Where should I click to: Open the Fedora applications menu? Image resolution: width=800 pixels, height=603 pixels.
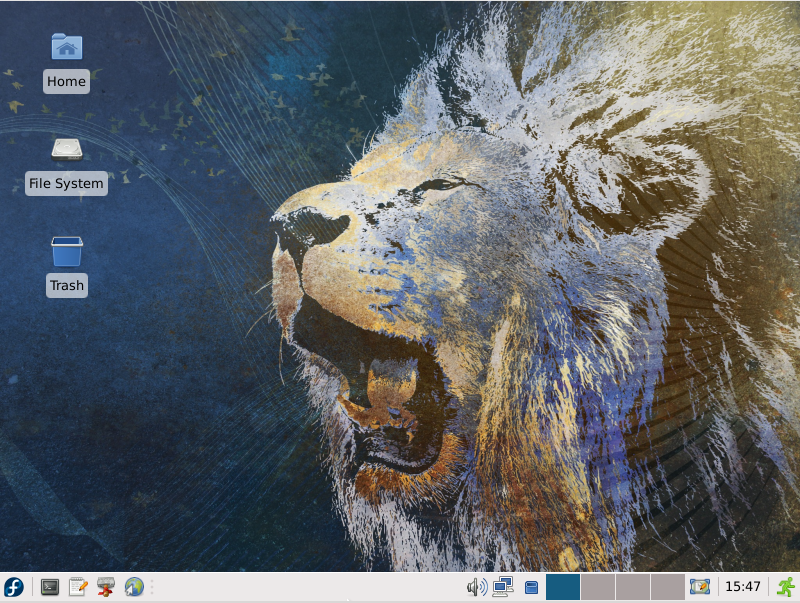coord(14,587)
